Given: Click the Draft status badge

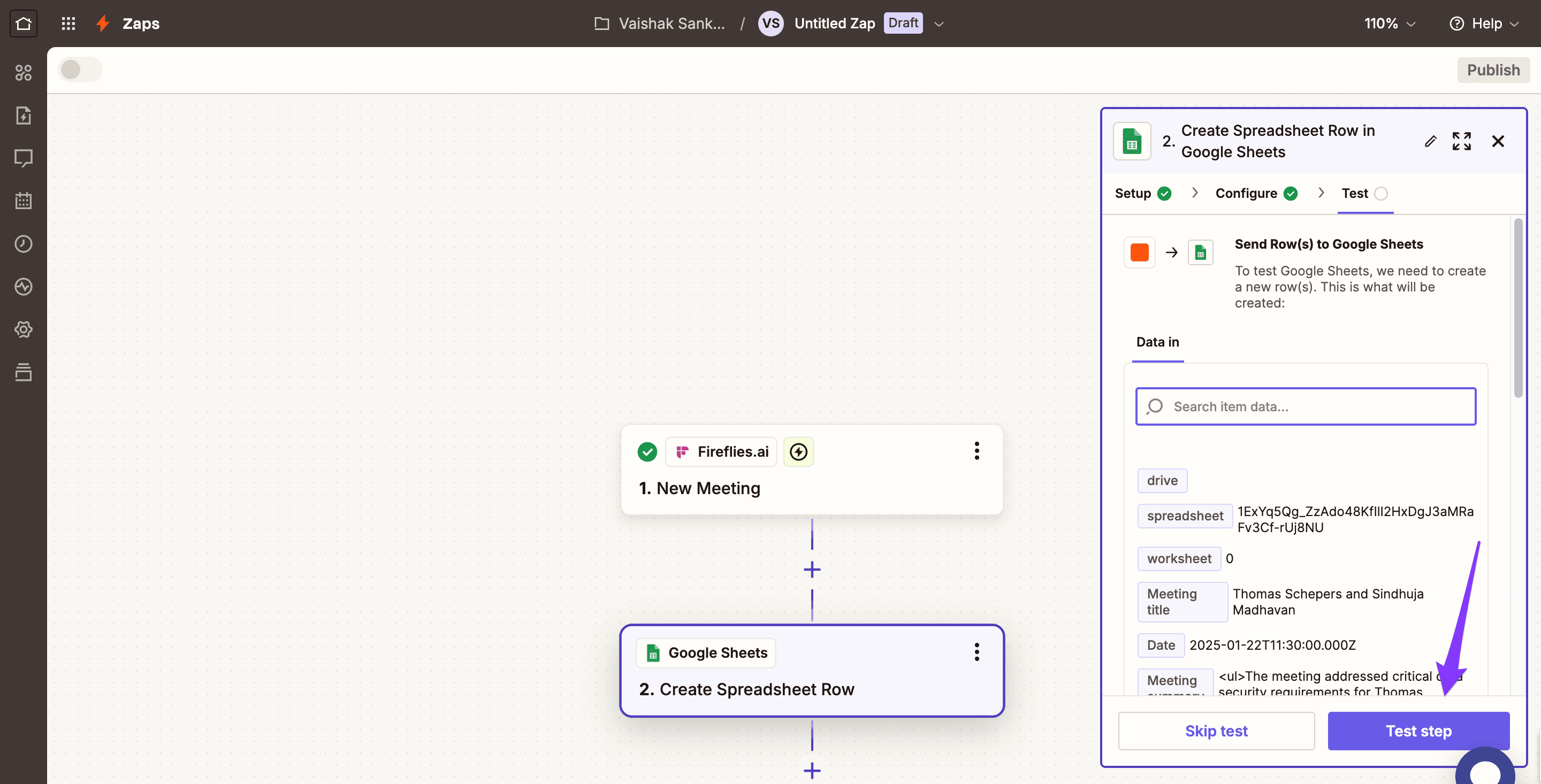Looking at the screenshot, I should [903, 24].
